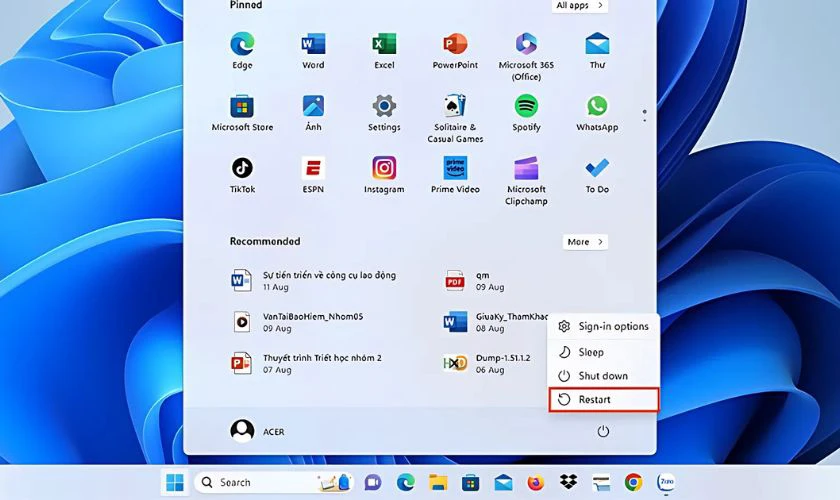Launch Solitaire & Casual Games
The width and height of the screenshot is (840, 500).
point(455,118)
